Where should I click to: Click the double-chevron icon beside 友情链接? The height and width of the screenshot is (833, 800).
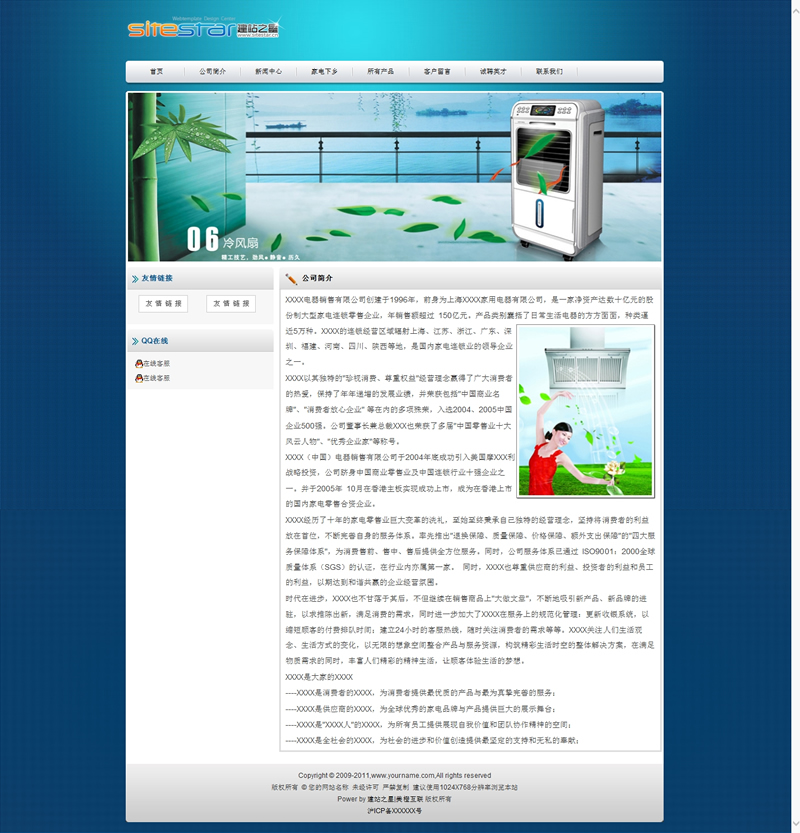[135, 279]
